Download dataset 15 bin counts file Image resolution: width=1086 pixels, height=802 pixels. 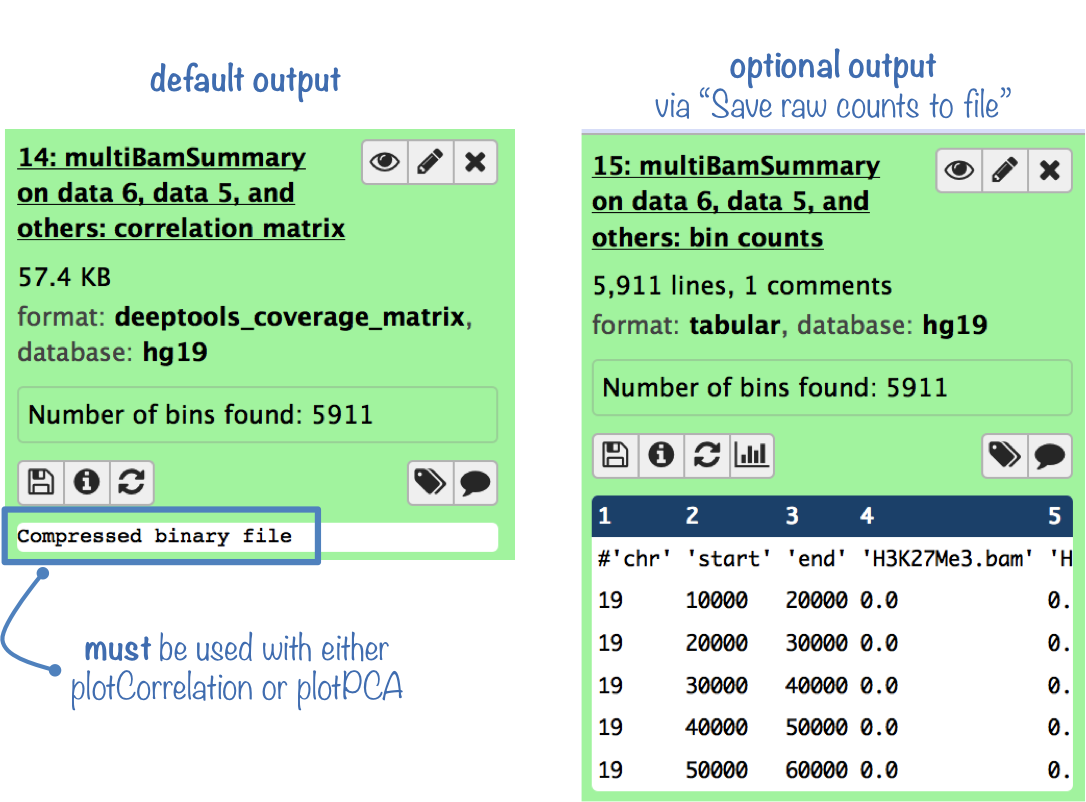point(615,455)
